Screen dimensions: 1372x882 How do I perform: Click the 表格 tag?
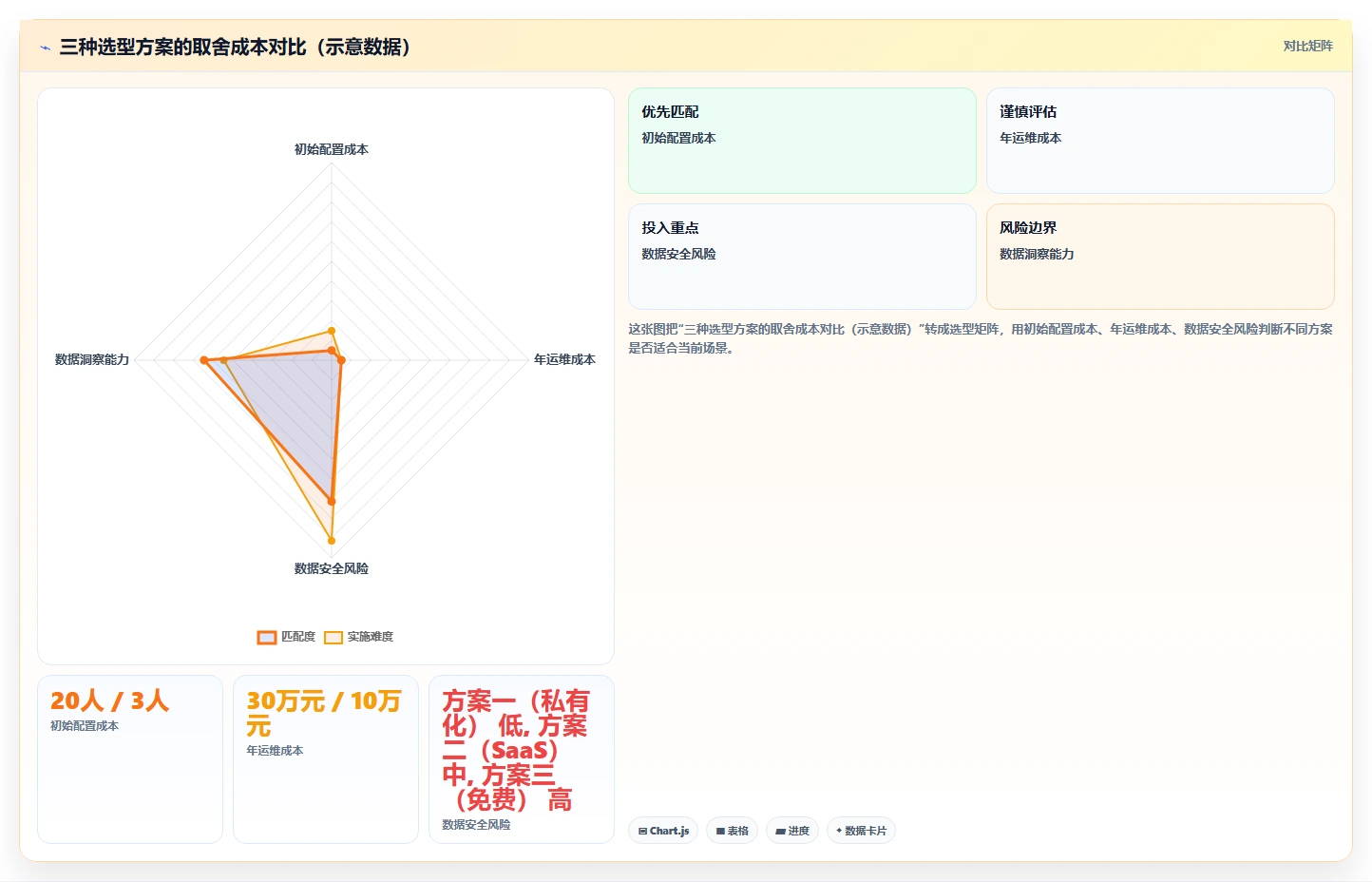tap(732, 831)
